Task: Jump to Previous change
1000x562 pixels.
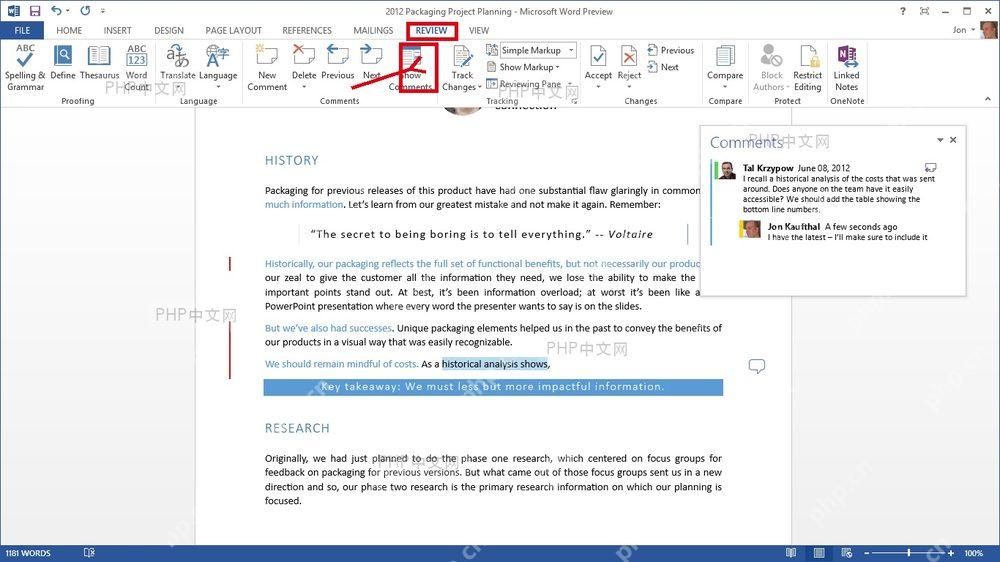Action: [x=670, y=50]
